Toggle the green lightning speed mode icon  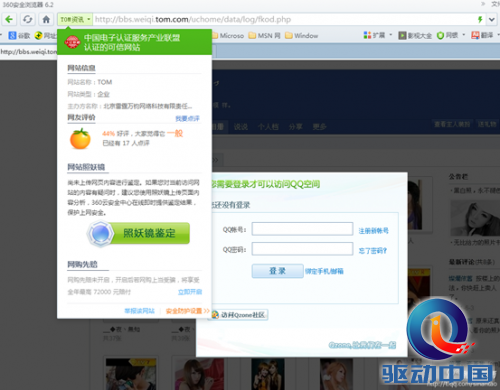(480, 19)
